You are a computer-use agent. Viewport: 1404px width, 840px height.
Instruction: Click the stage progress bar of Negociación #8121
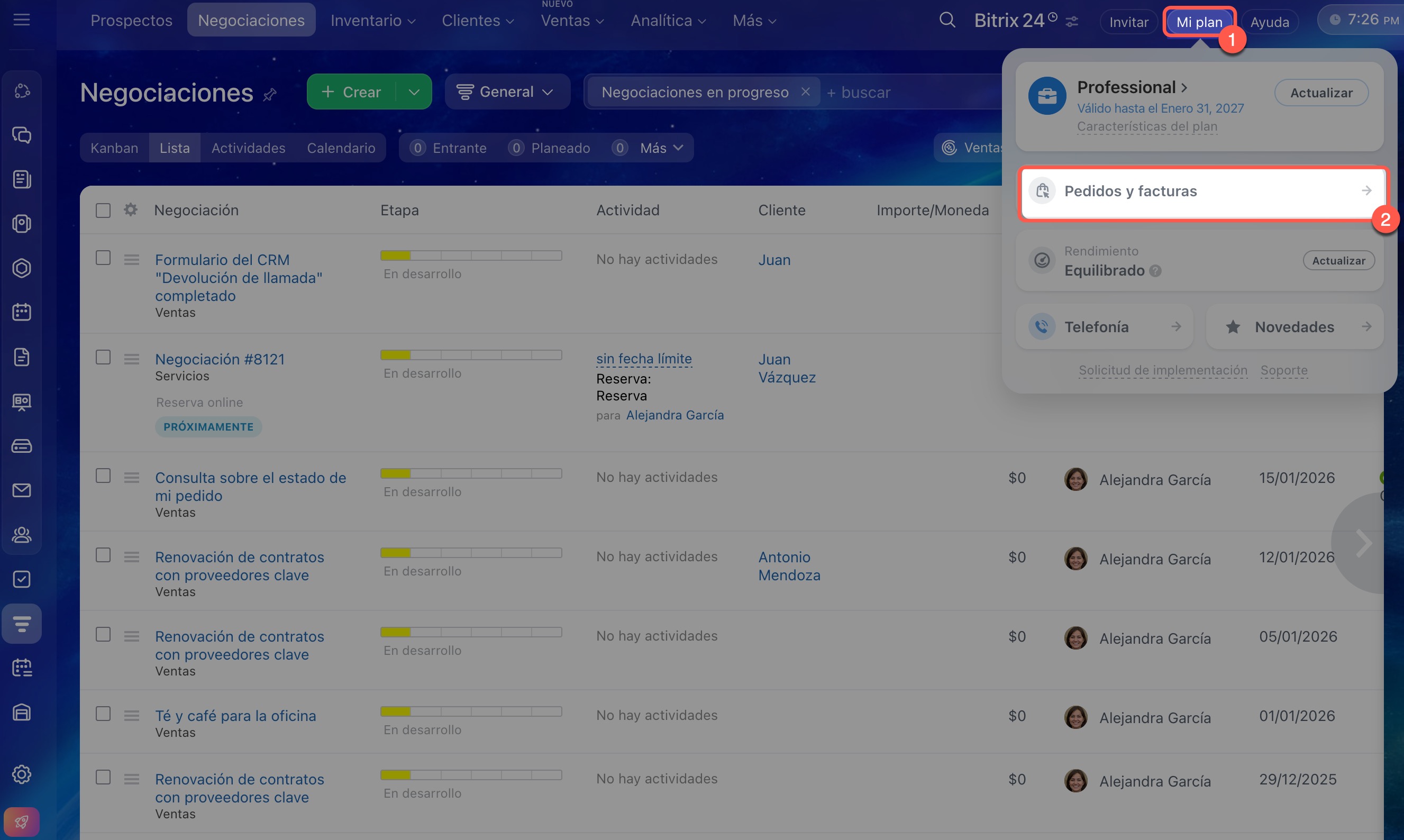point(471,355)
